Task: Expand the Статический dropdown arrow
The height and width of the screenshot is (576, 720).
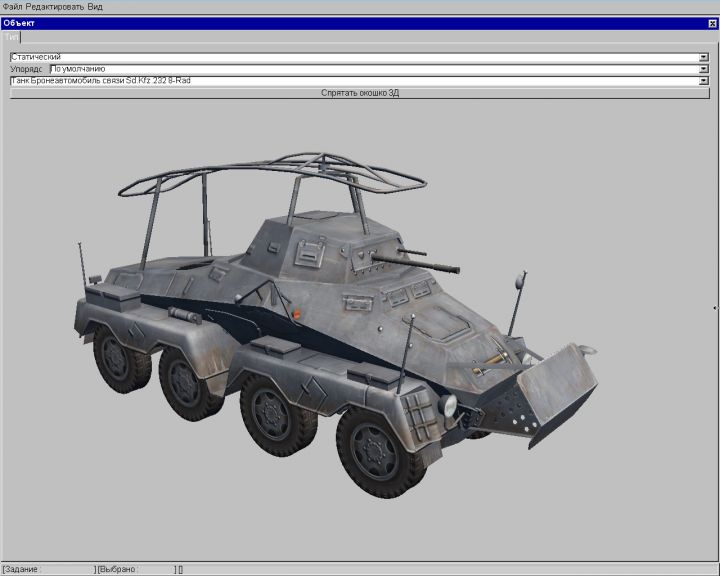Action: pos(704,57)
